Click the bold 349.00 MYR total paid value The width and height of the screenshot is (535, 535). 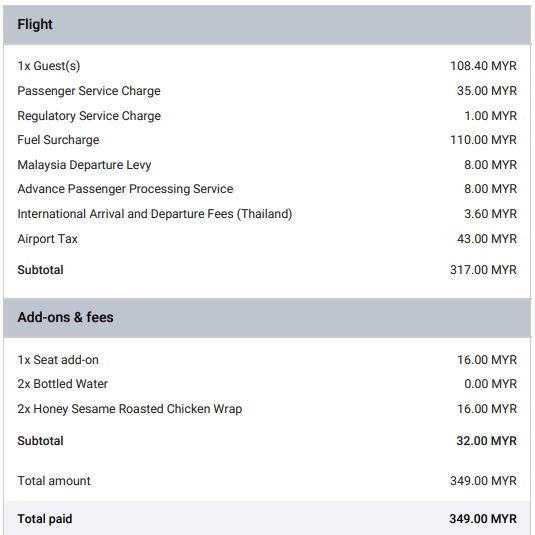tap(483, 519)
